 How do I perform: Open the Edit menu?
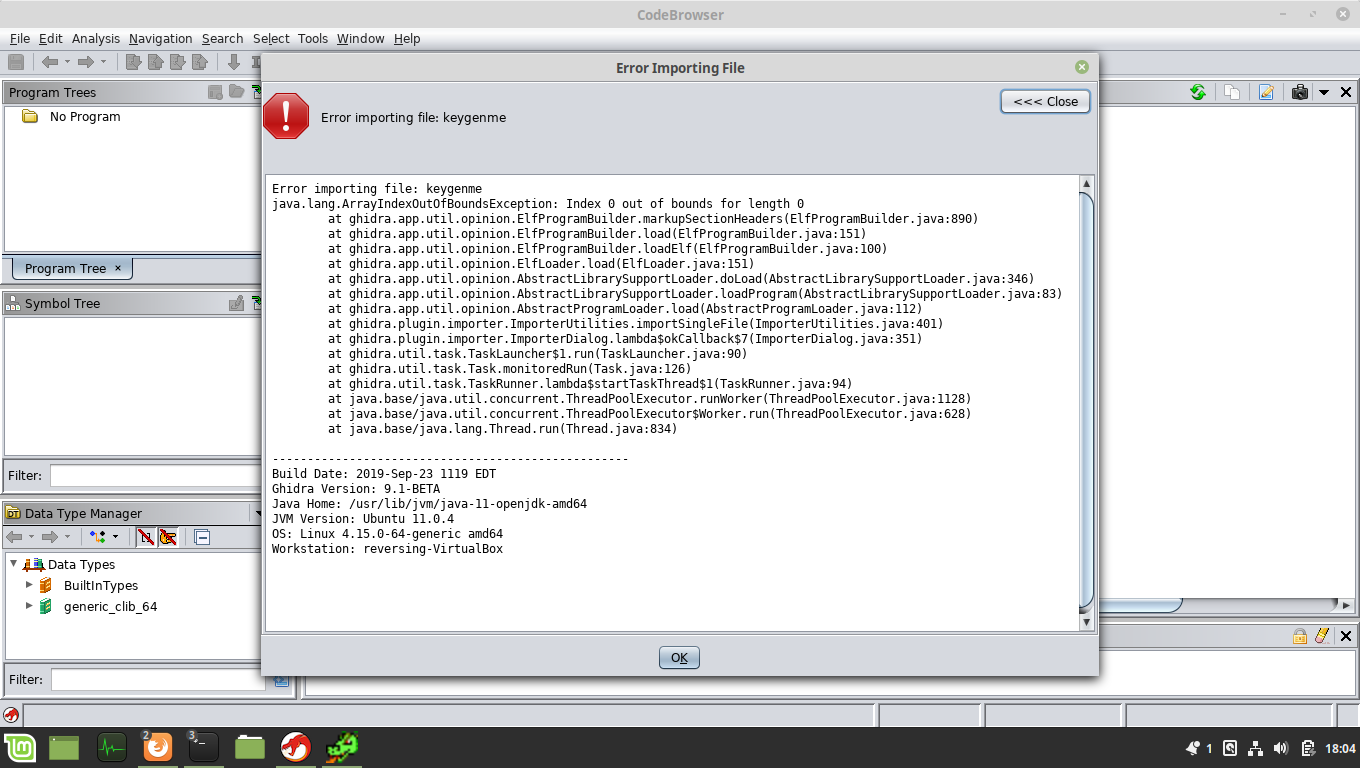[51, 38]
